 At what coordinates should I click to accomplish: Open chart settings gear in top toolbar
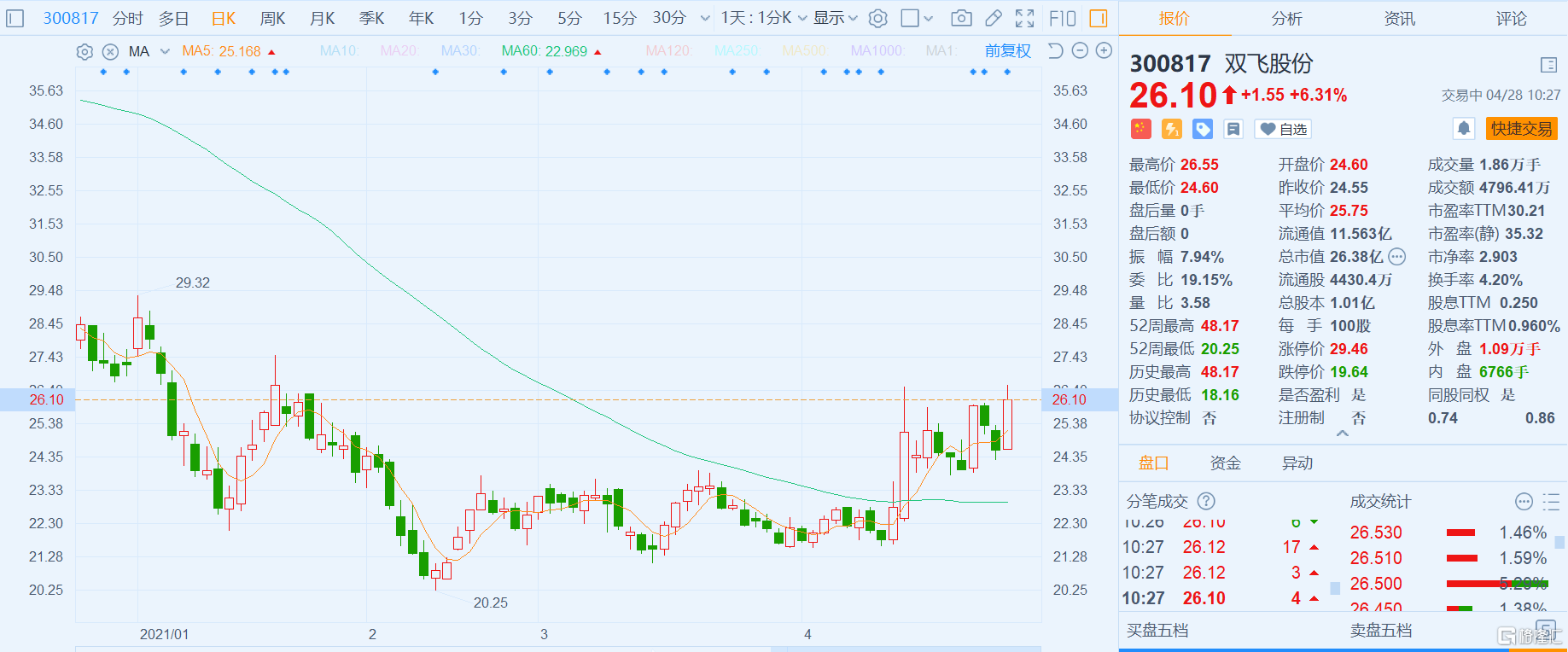tap(878, 18)
